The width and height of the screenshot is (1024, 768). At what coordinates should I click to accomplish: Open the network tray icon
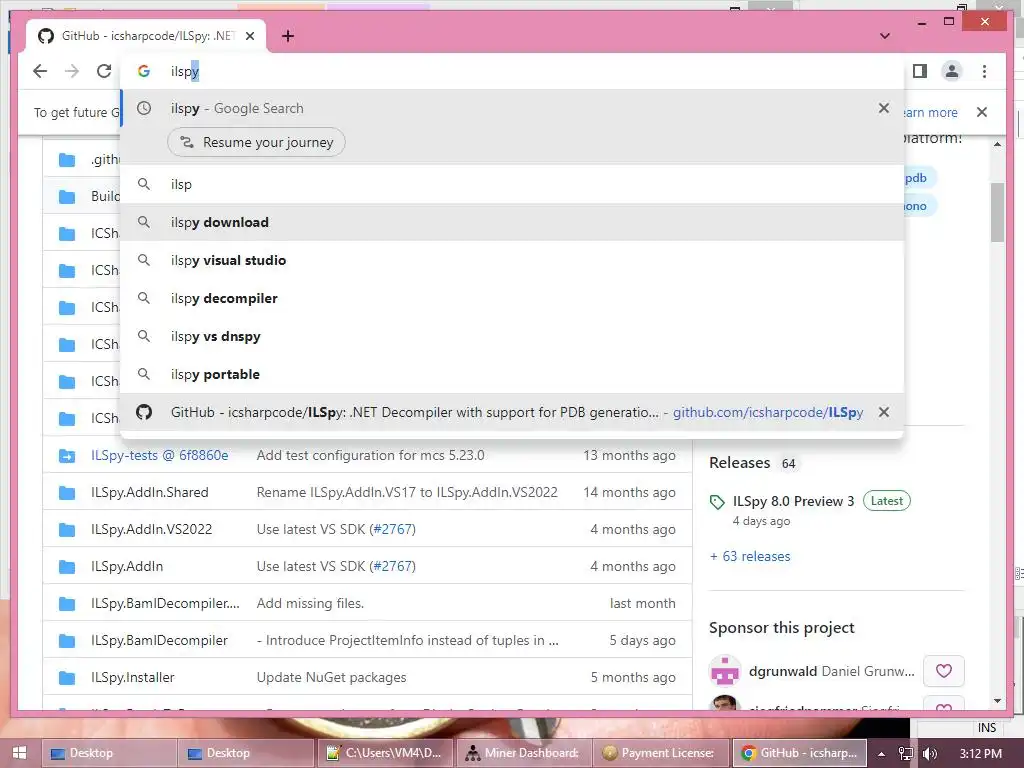pos(906,754)
